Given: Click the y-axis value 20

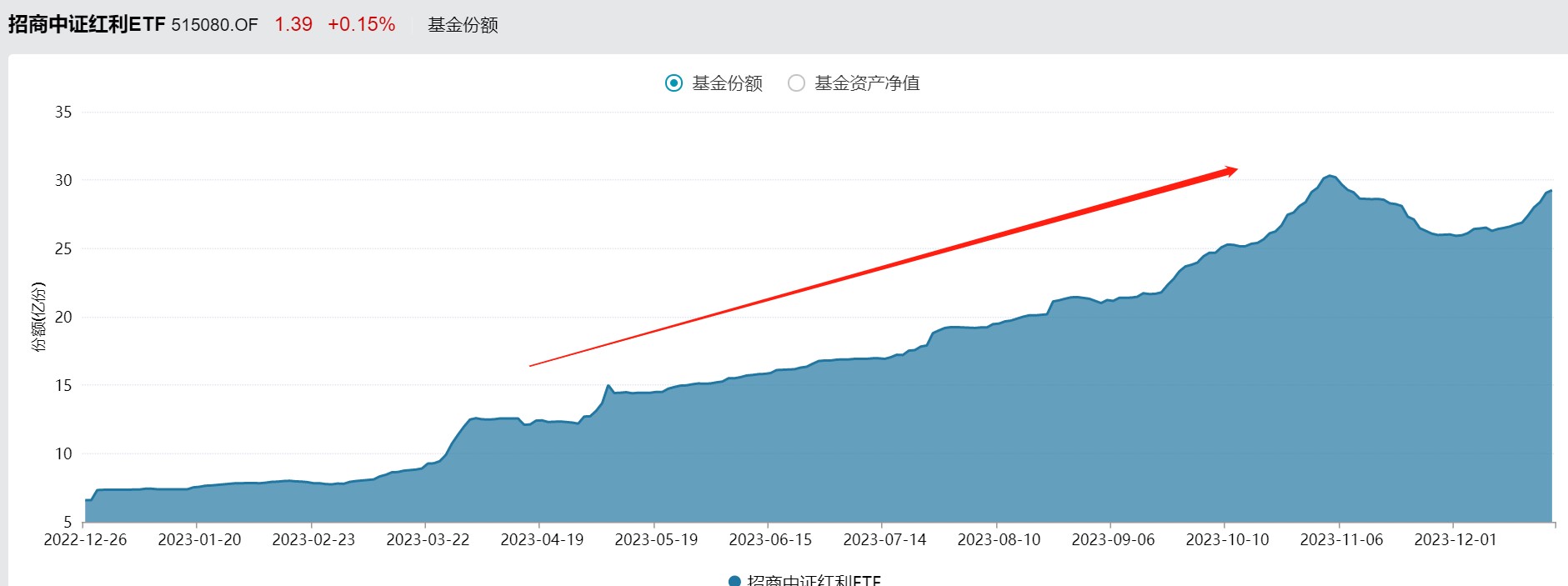Looking at the screenshot, I should (63, 317).
